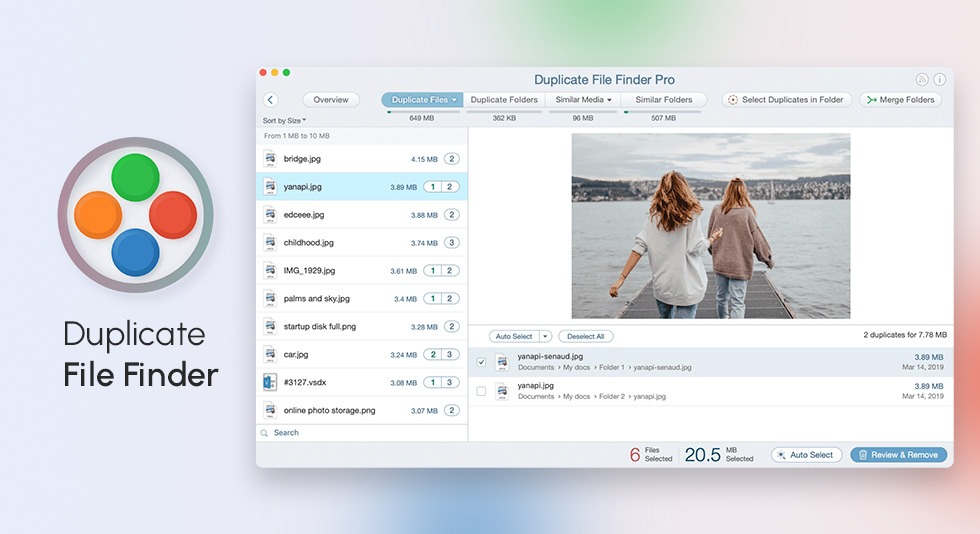Switch to the Similar Media tab
Screen dimensions: 980x534
583,99
